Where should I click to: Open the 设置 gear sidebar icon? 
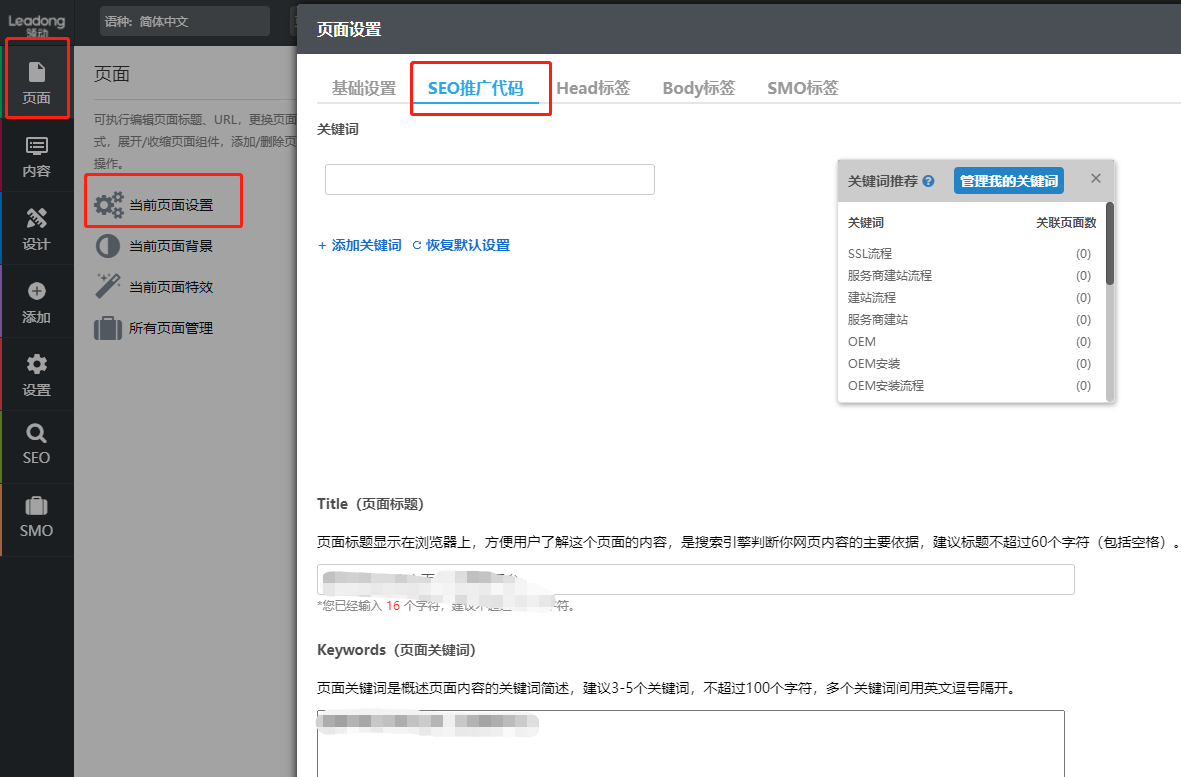point(37,374)
